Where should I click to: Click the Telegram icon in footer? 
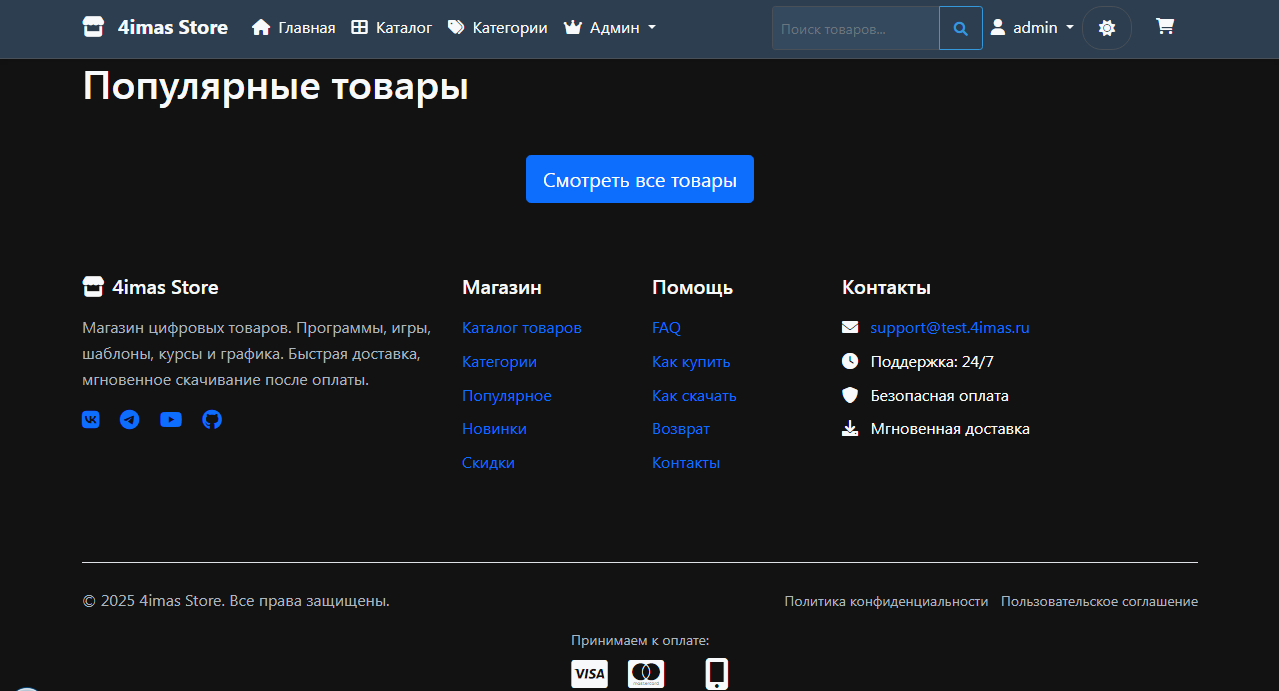[x=130, y=419]
